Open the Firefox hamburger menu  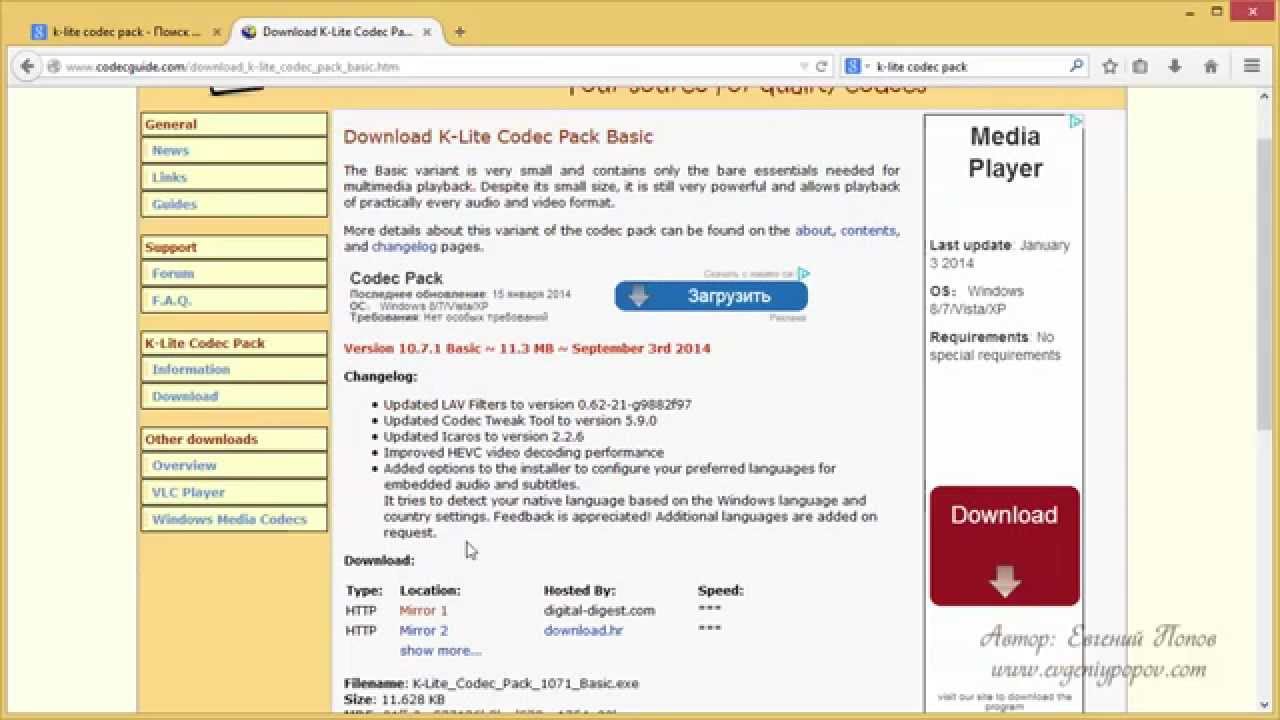[x=1251, y=67]
